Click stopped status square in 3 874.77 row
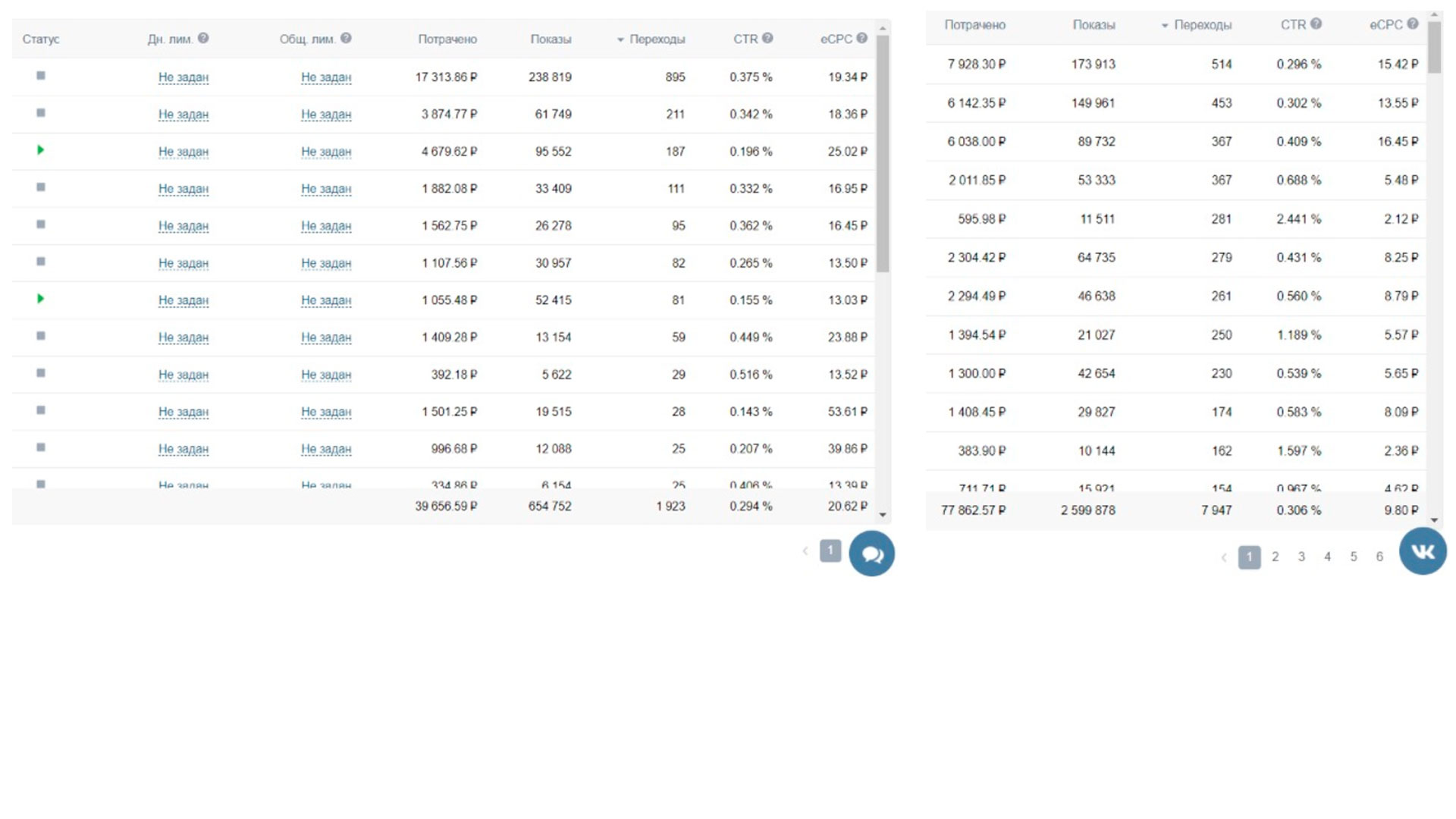 point(41,113)
